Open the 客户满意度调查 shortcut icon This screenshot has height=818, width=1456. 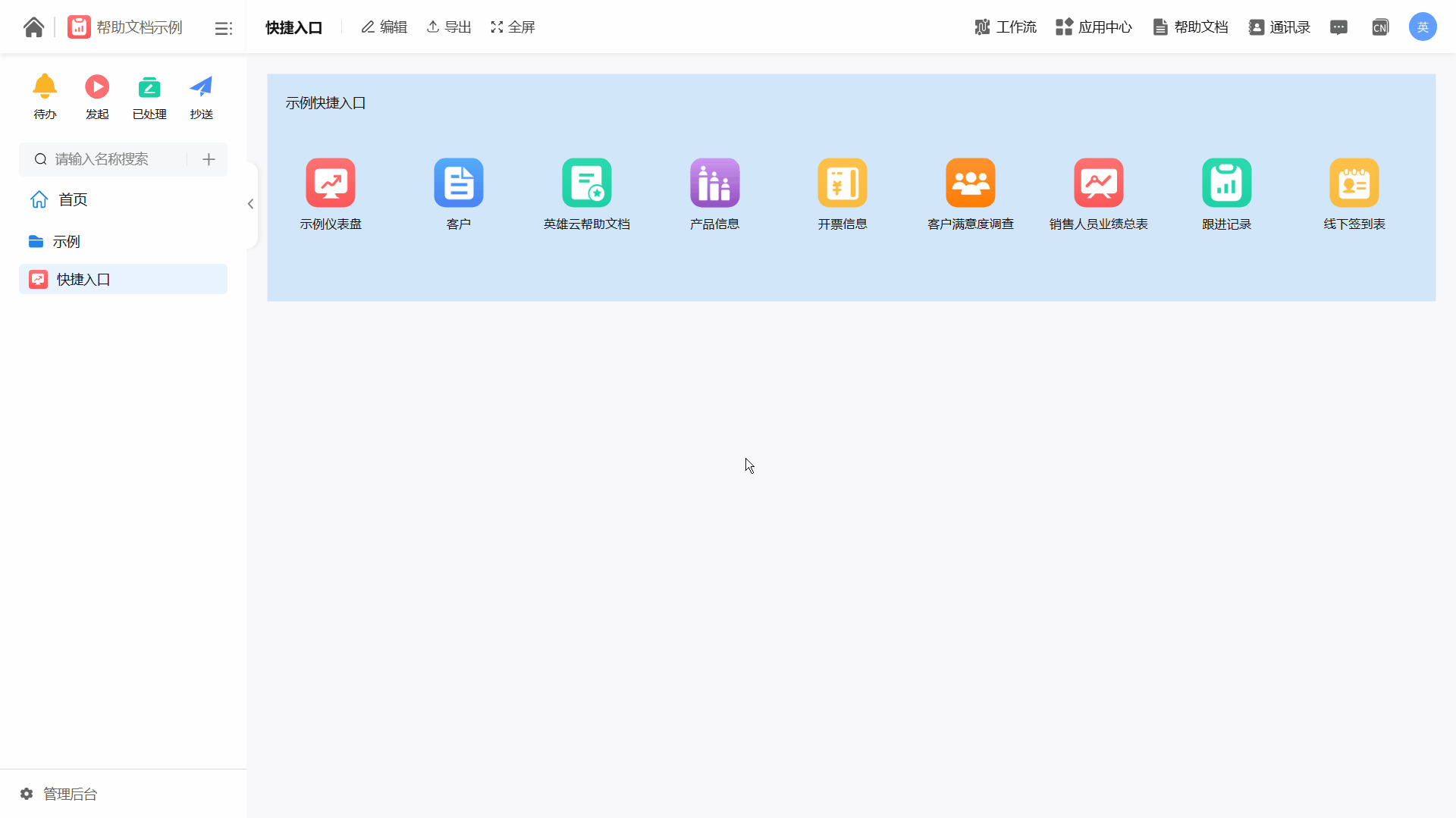point(971,183)
